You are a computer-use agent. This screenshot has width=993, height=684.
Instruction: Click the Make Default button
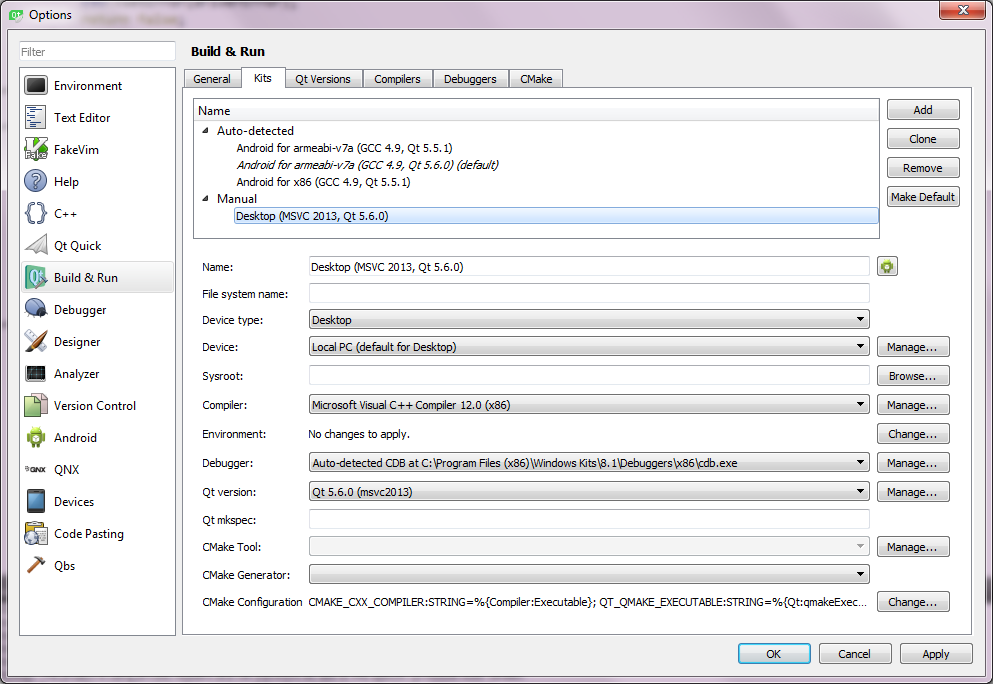click(922, 197)
